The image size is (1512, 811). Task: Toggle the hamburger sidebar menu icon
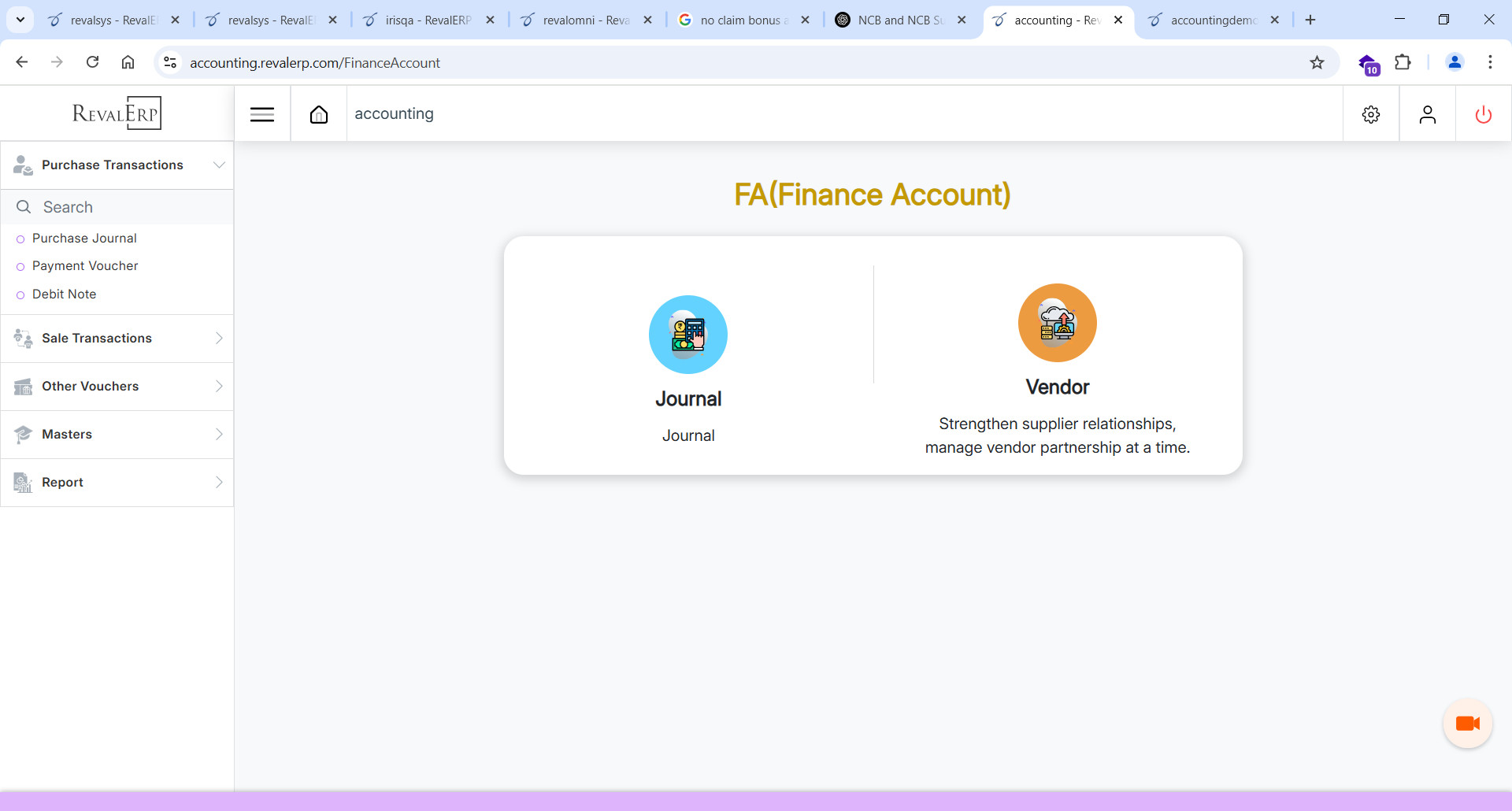(262, 115)
